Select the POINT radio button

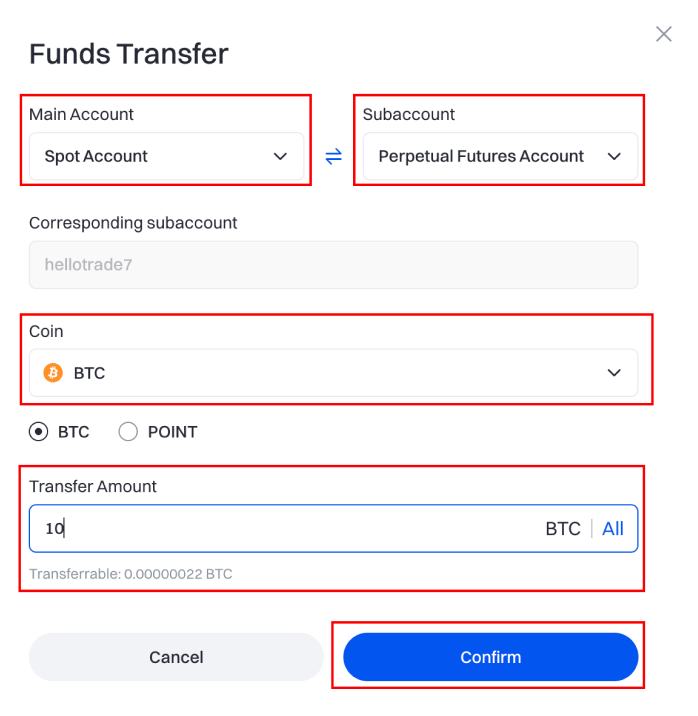(128, 432)
